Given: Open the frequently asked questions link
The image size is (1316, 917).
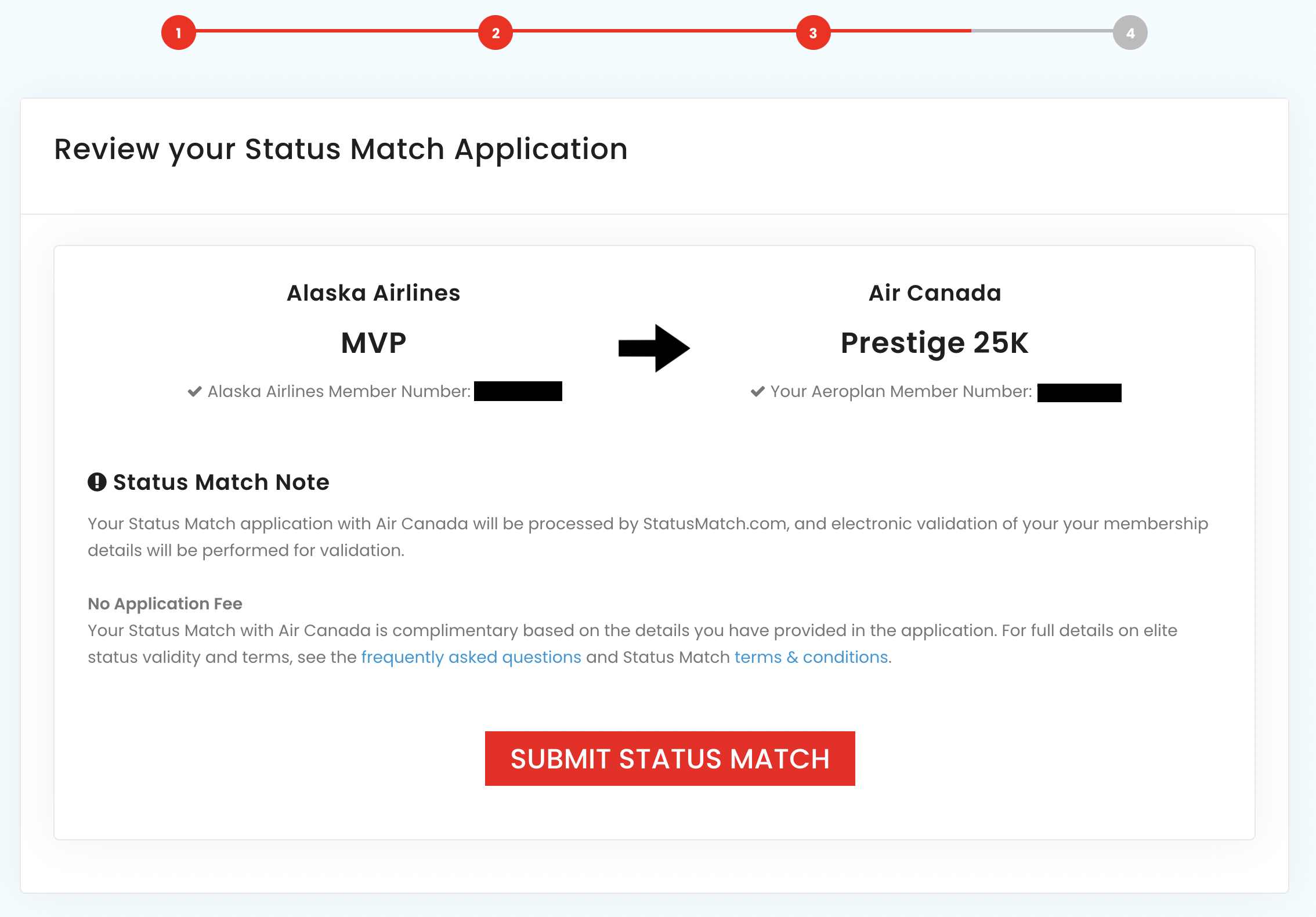Looking at the screenshot, I should 471,657.
